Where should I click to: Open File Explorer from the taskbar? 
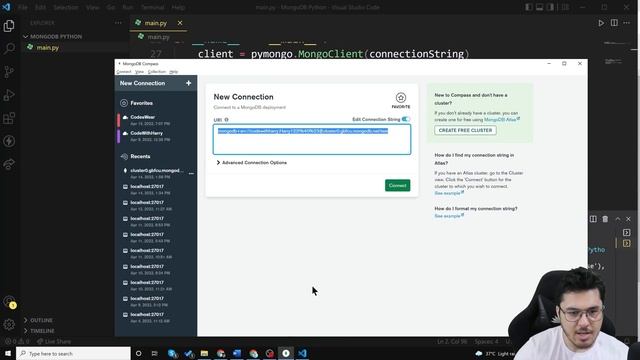point(204,353)
